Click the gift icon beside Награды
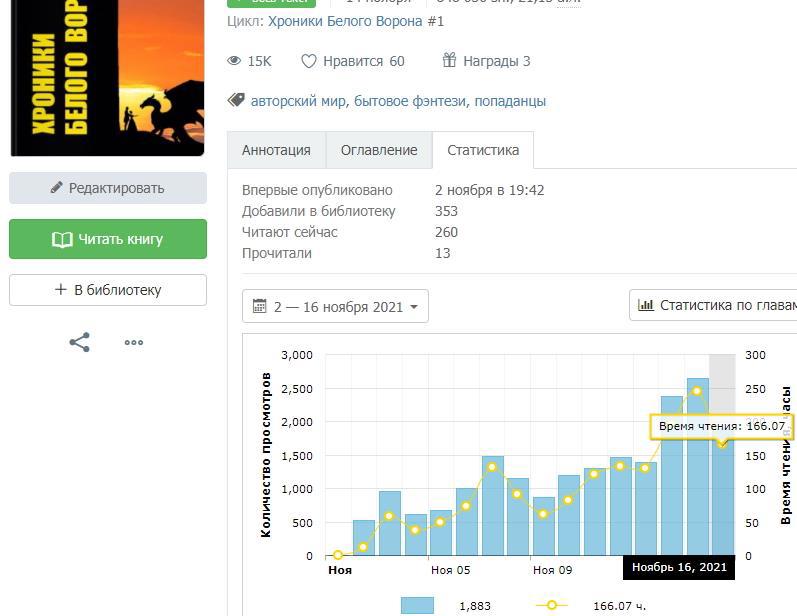The width and height of the screenshot is (797, 616). click(x=449, y=61)
